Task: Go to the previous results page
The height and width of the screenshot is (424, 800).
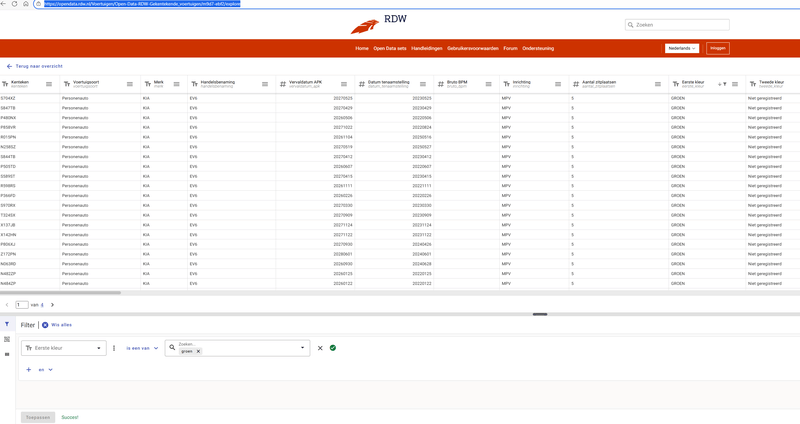Action: [7, 305]
